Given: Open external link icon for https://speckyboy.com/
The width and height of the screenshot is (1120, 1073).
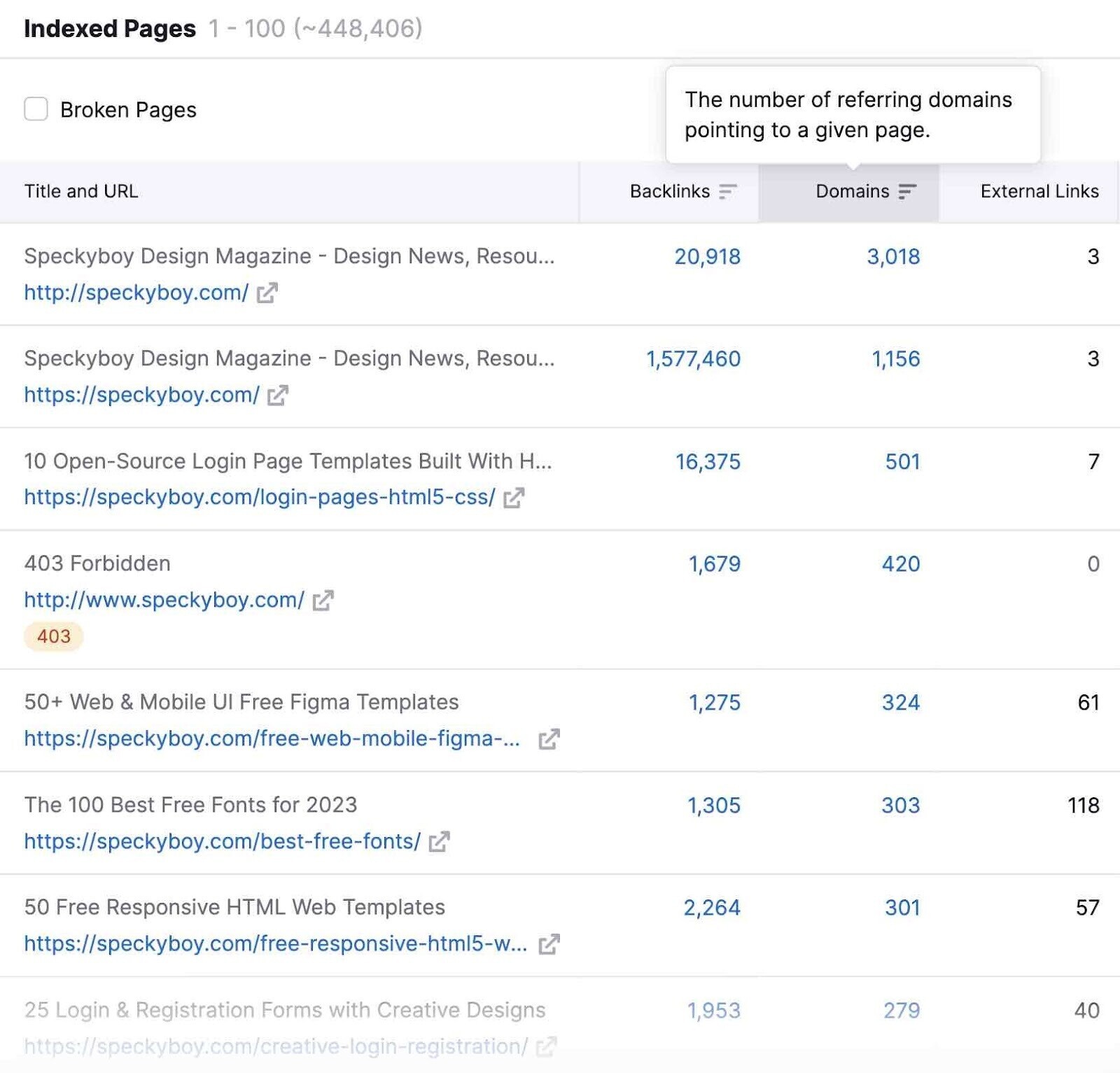Looking at the screenshot, I should [x=278, y=395].
